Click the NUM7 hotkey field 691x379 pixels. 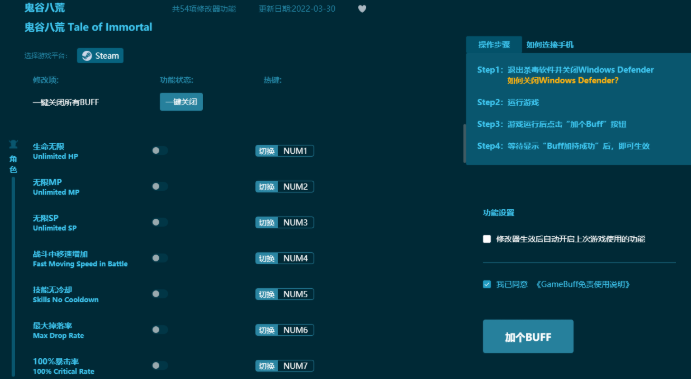[296, 366]
